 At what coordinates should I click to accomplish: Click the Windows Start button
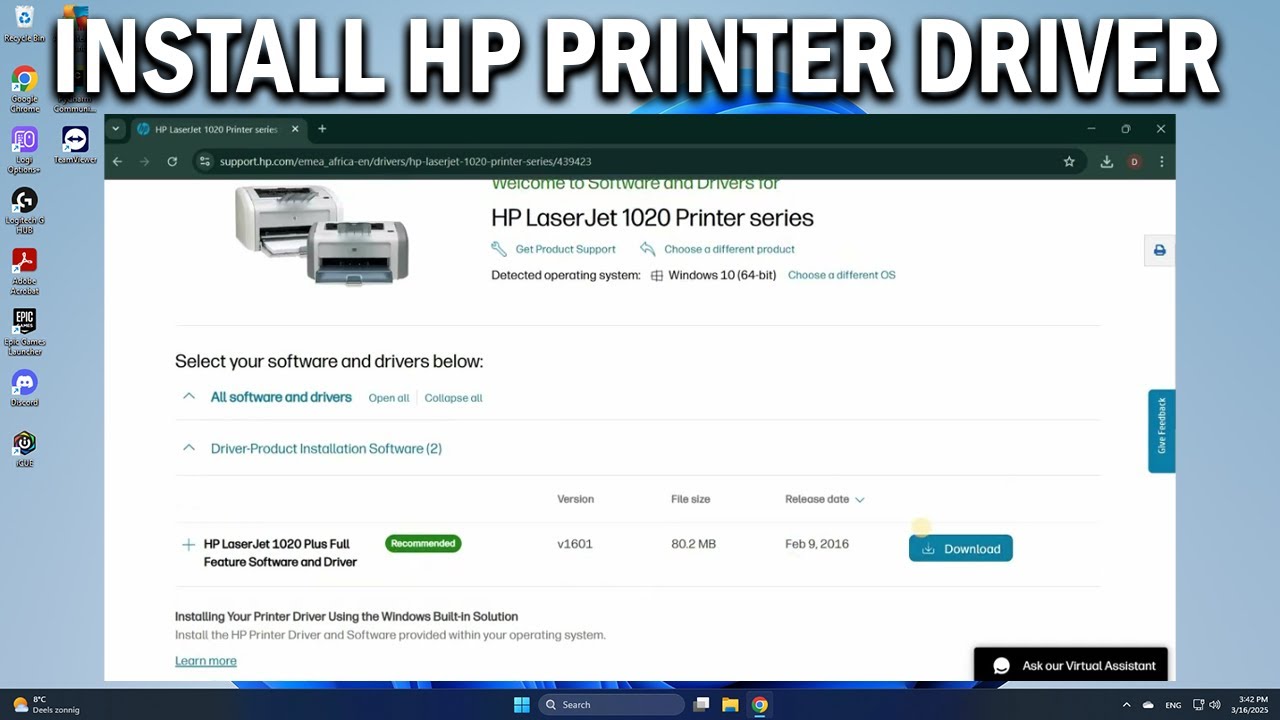pos(521,704)
